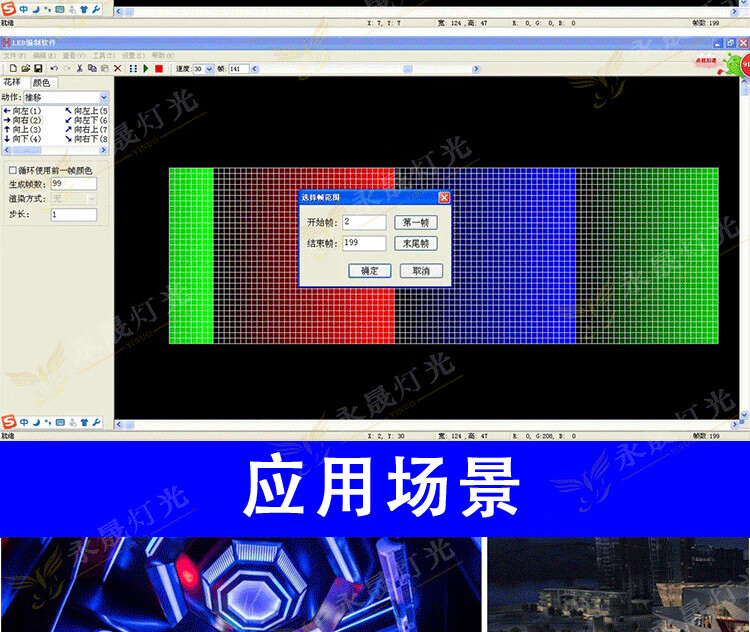Select the 向上(3) direction item
This screenshot has height=632, width=750.
click(22, 130)
